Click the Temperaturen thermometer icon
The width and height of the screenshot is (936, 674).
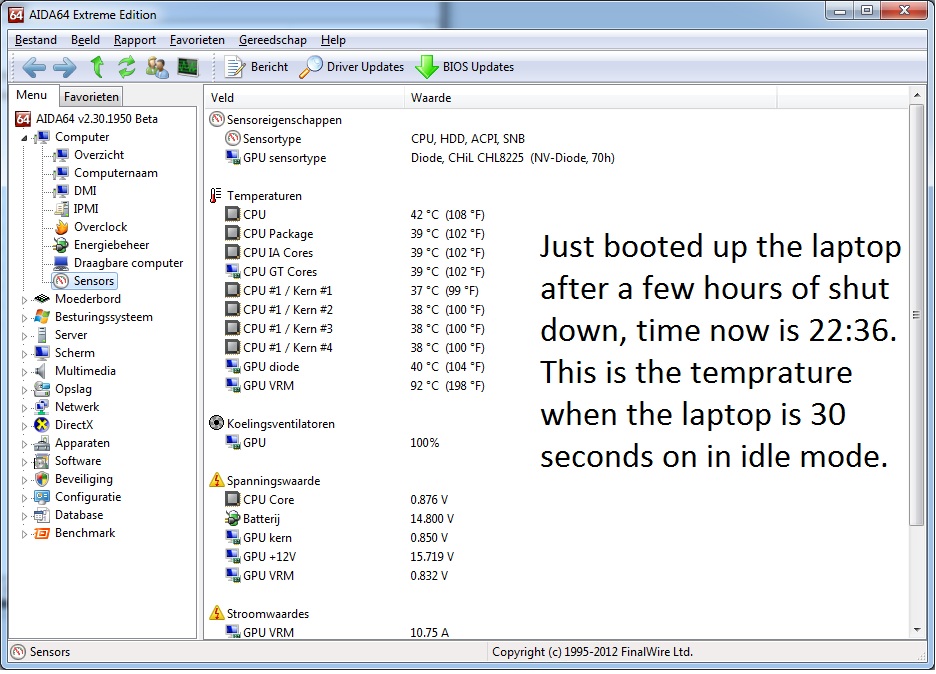(216, 196)
